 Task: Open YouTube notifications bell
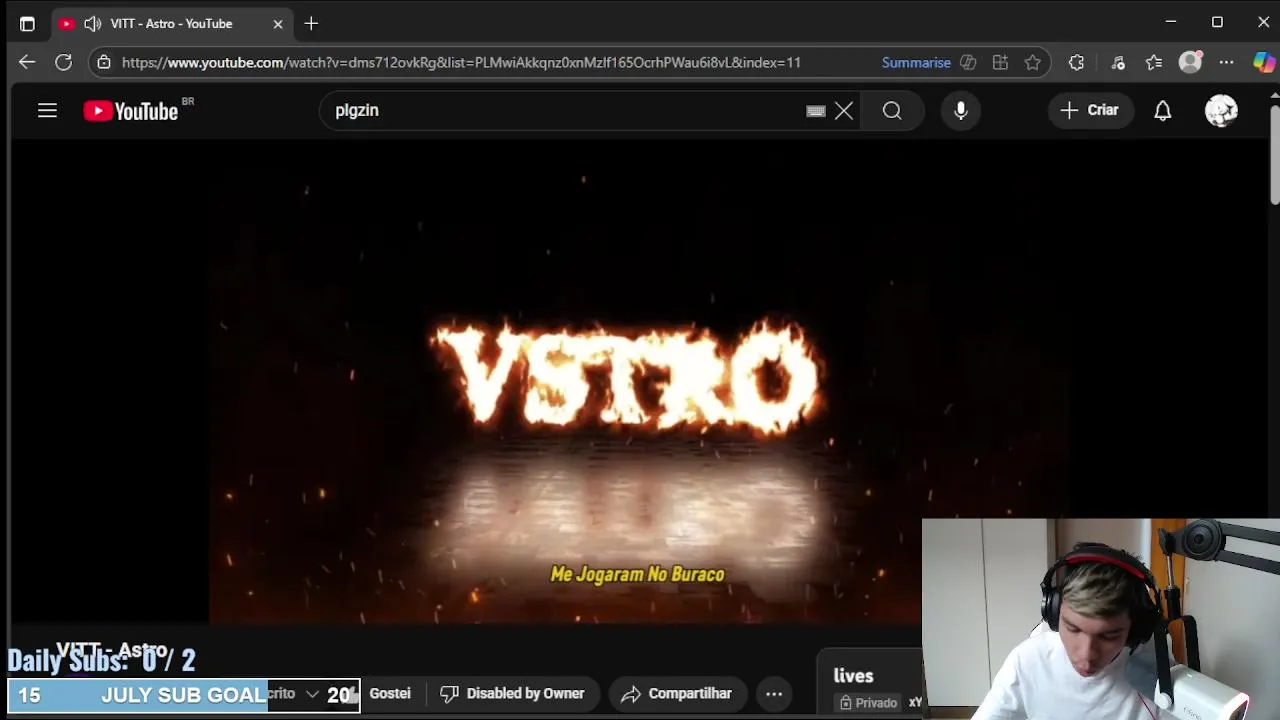click(x=1163, y=111)
